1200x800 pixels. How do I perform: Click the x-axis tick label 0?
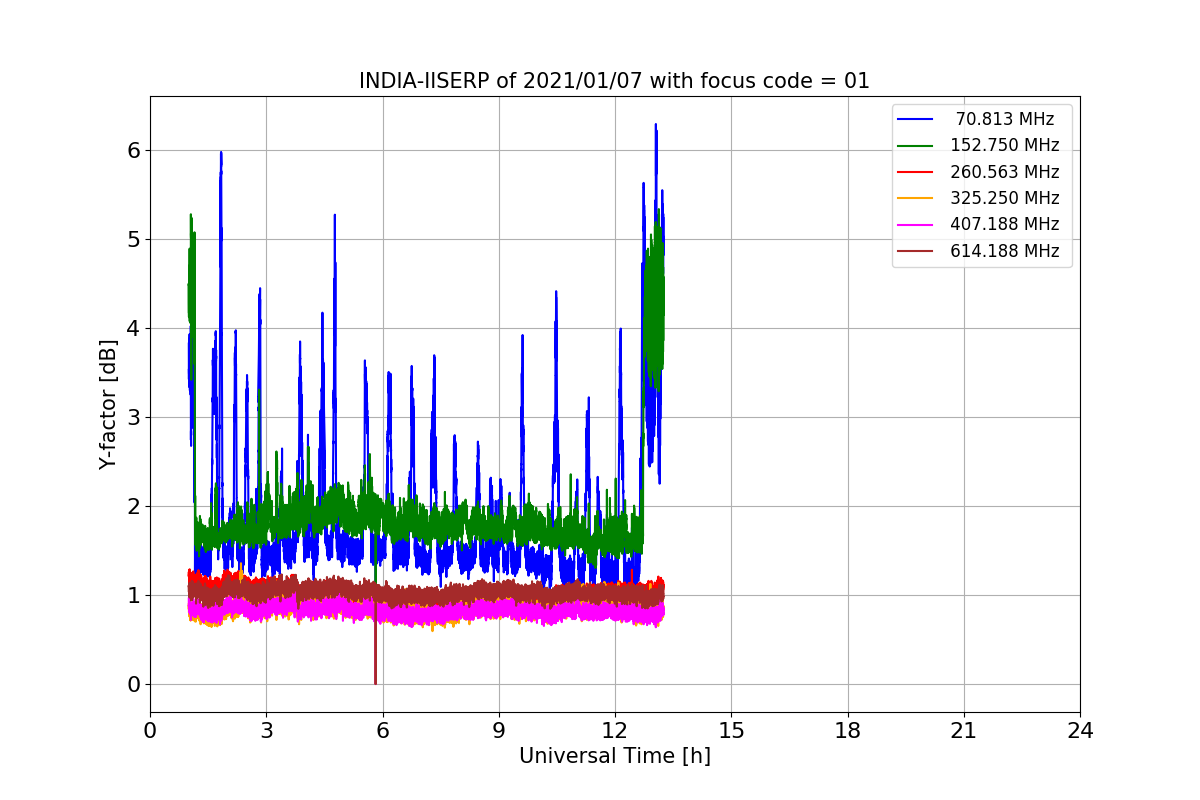[x=150, y=731]
